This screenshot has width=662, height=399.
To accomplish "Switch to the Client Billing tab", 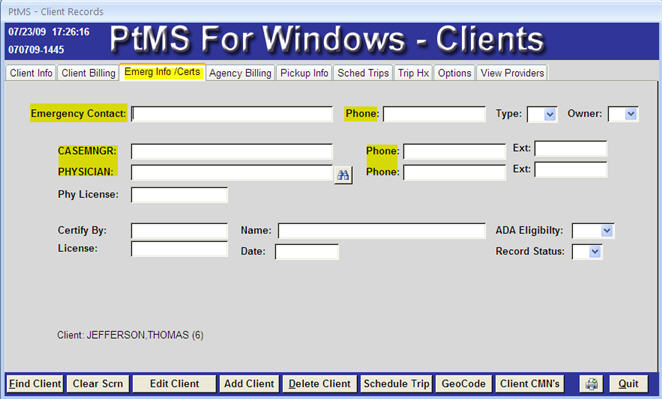I will [88, 73].
